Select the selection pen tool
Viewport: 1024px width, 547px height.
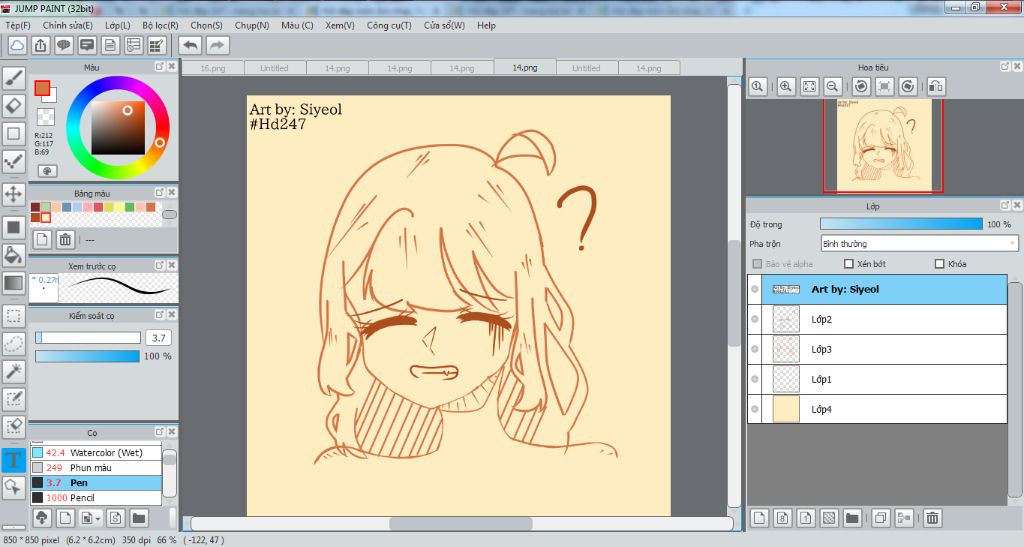[14, 399]
